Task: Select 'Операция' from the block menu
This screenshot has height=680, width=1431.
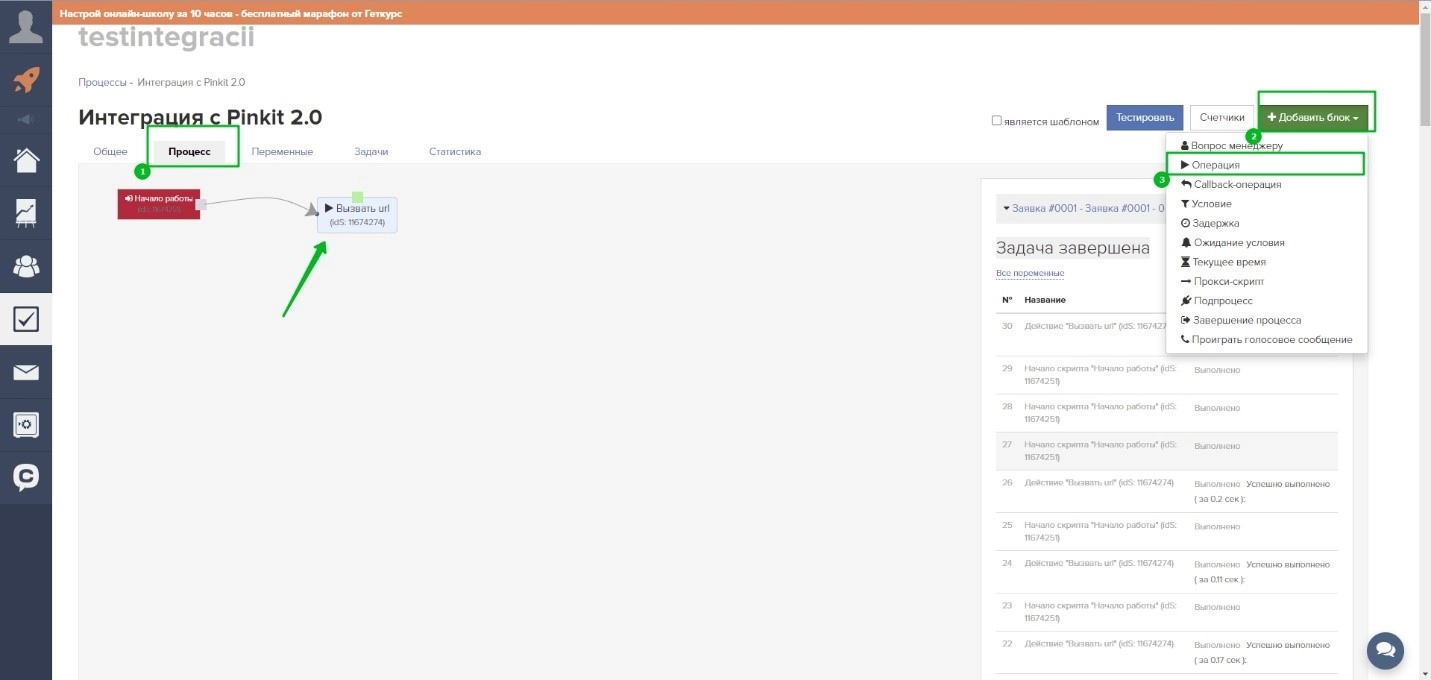Action: [x=1215, y=165]
